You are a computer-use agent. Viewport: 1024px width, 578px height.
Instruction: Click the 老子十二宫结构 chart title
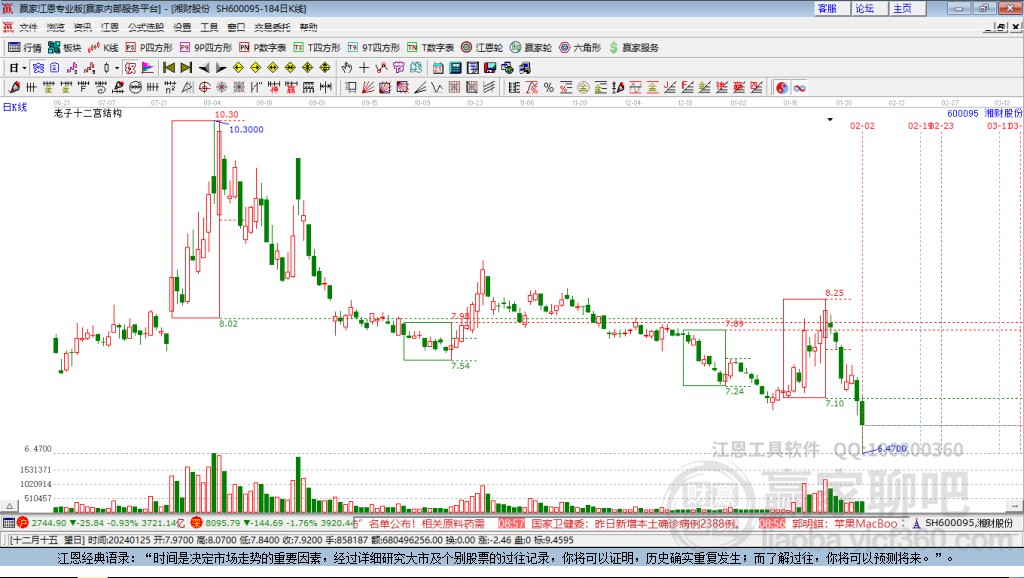(x=88, y=113)
